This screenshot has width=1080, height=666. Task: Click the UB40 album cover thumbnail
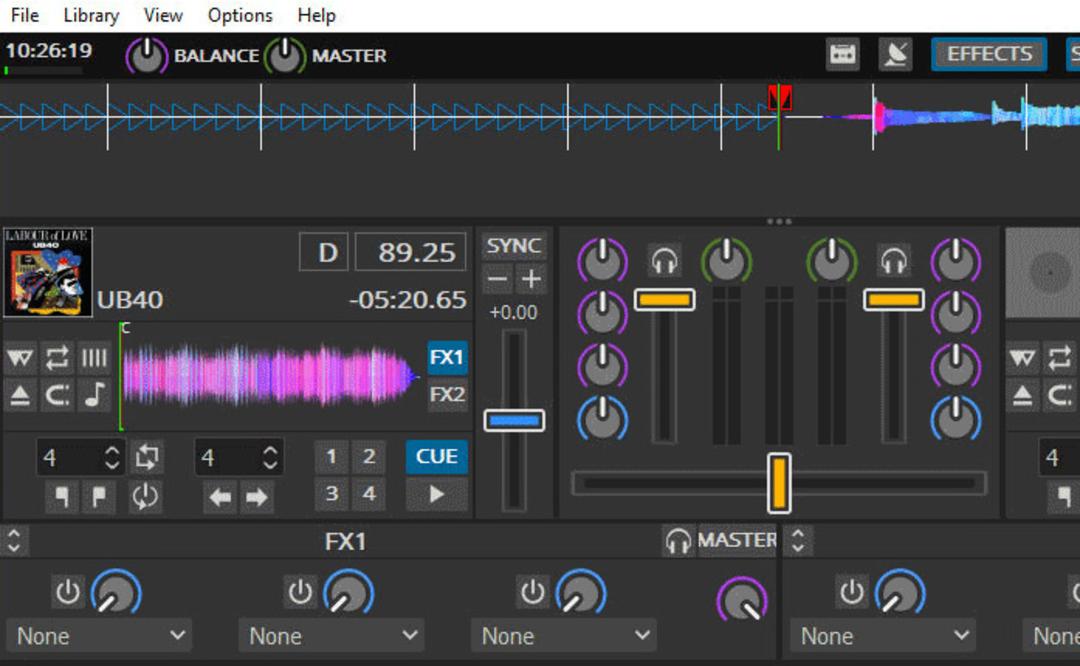[x=48, y=272]
